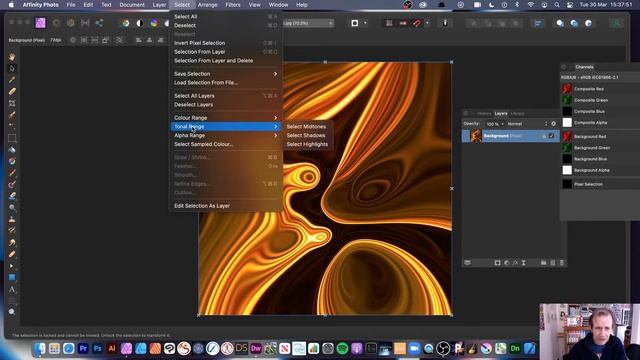Open the Opacity 100 % dropdown
640x360 pixels.
494,124
